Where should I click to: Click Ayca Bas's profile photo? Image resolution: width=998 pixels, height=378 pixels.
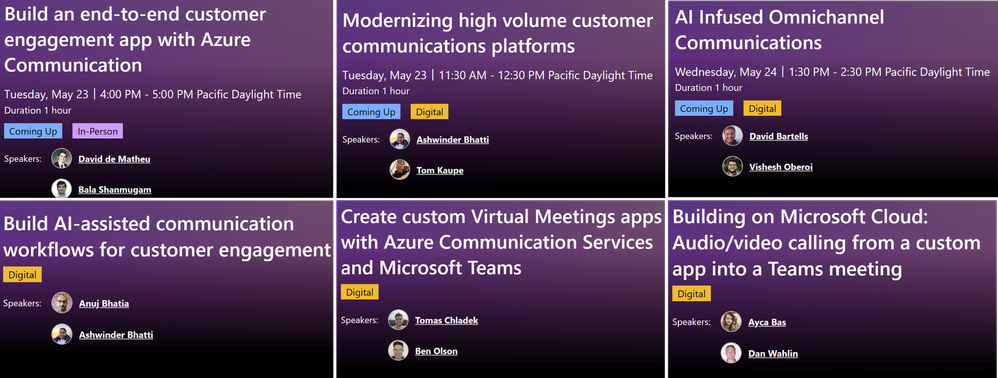(x=731, y=321)
